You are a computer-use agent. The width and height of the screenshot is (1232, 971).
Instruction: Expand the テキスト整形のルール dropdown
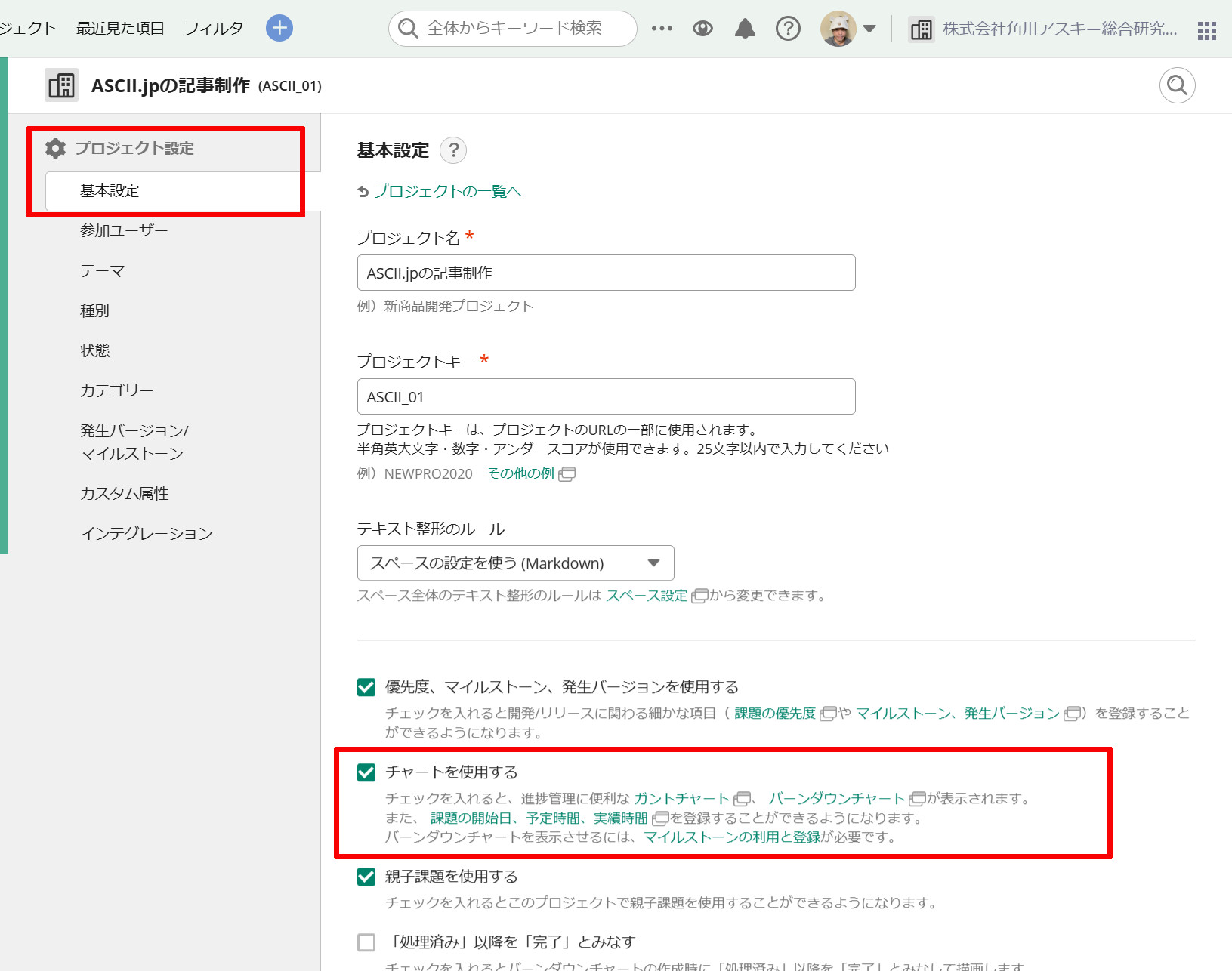coord(515,563)
